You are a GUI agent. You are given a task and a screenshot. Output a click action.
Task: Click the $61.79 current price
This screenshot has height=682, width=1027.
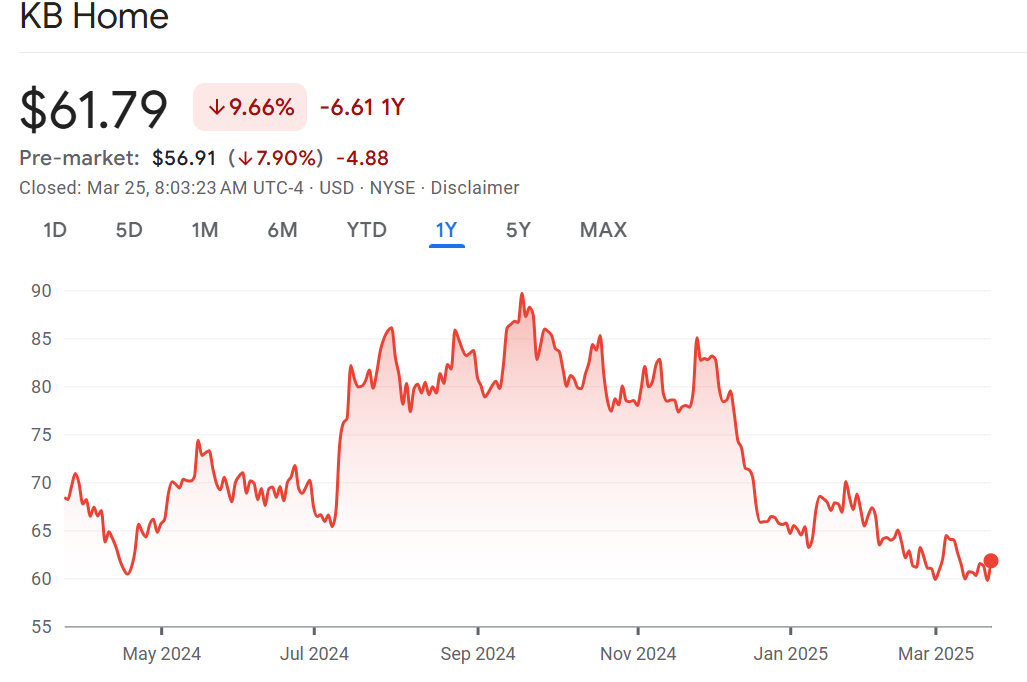94,109
